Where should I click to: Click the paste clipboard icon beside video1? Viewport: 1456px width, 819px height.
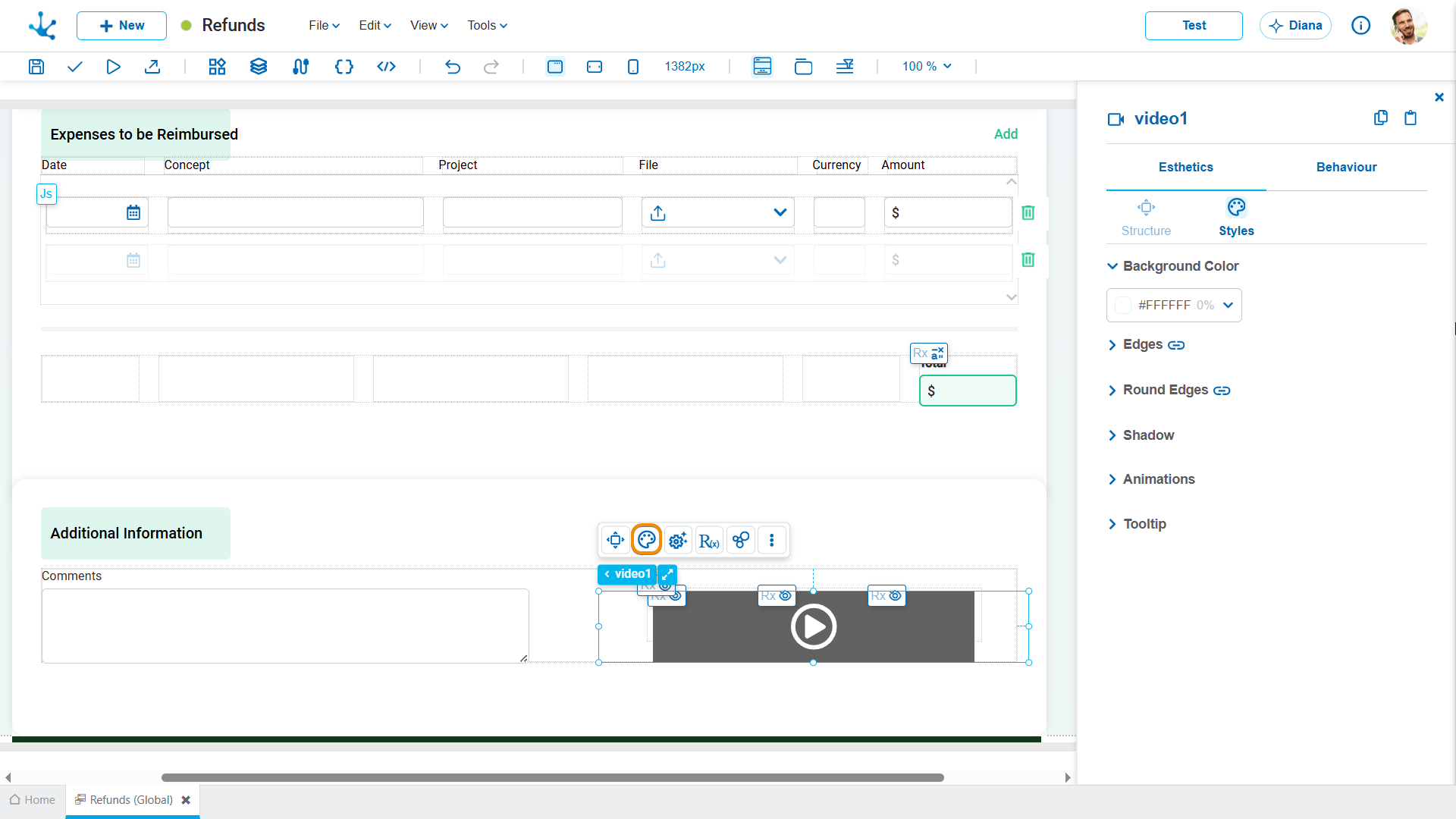[x=1410, y=118]
